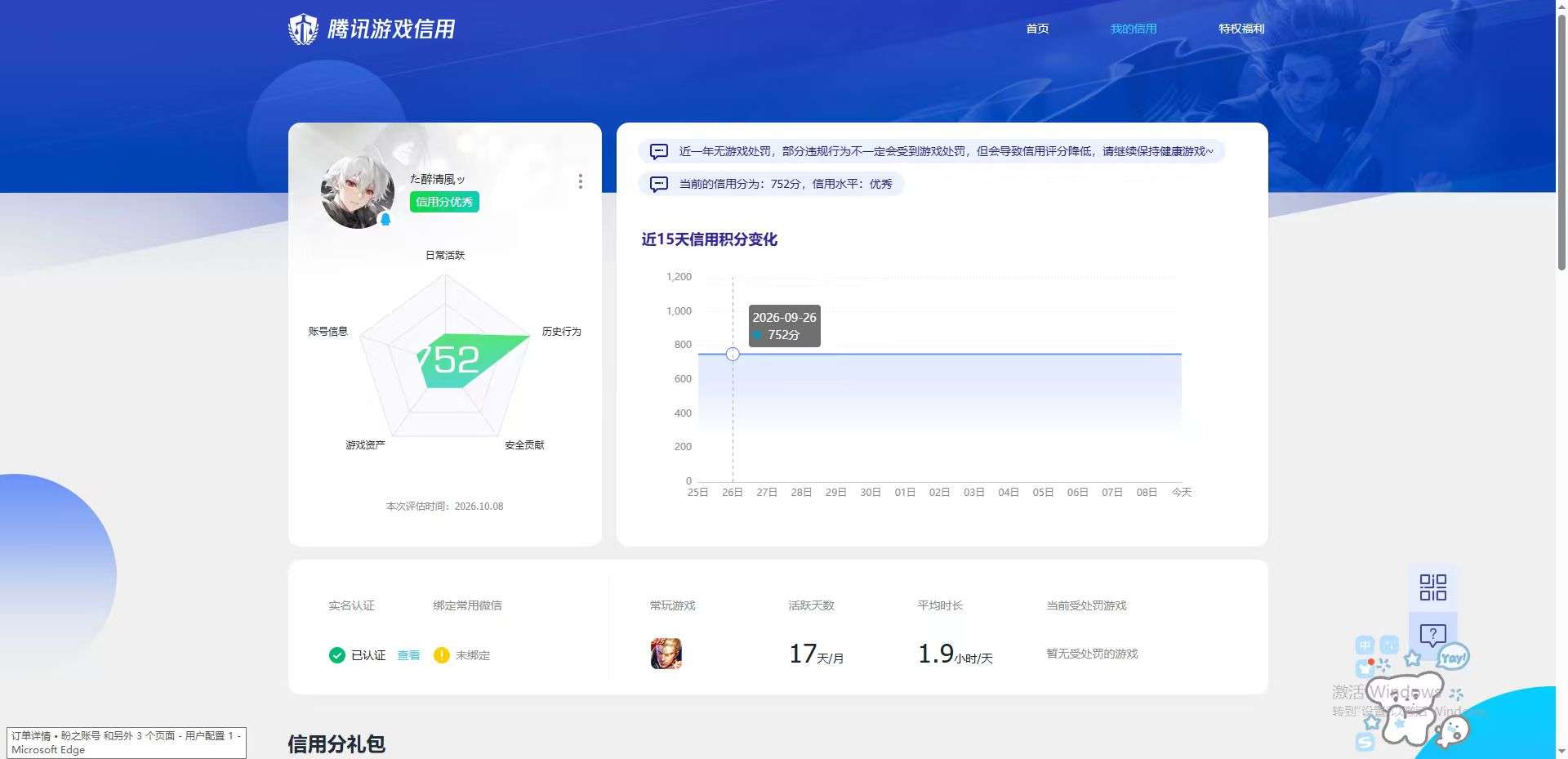Go to the 首页 tab
The height and width of the screenshot is (759, 1568).
(x=1037, y=29)
